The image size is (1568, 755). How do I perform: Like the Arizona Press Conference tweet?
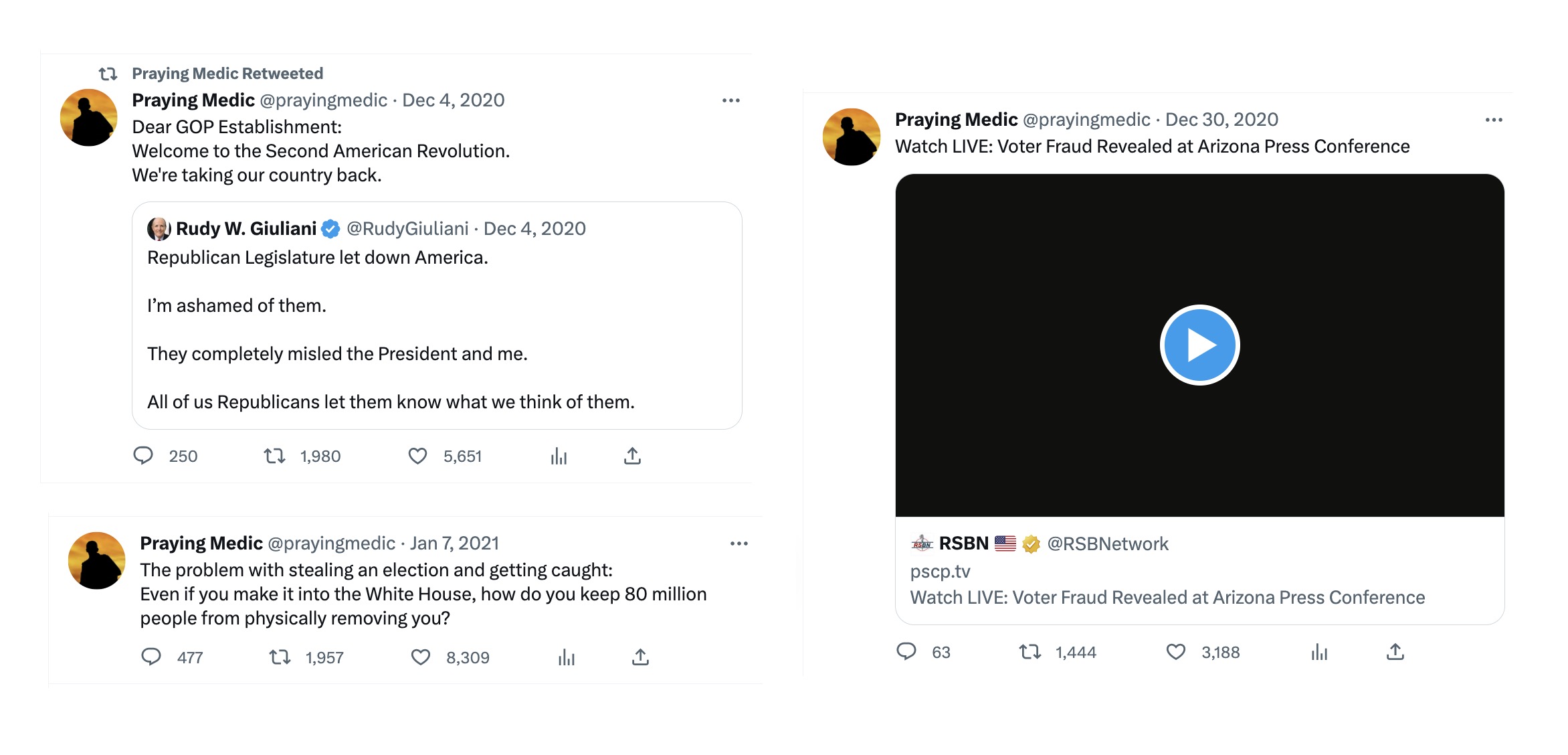click(x=1177, y=652)
